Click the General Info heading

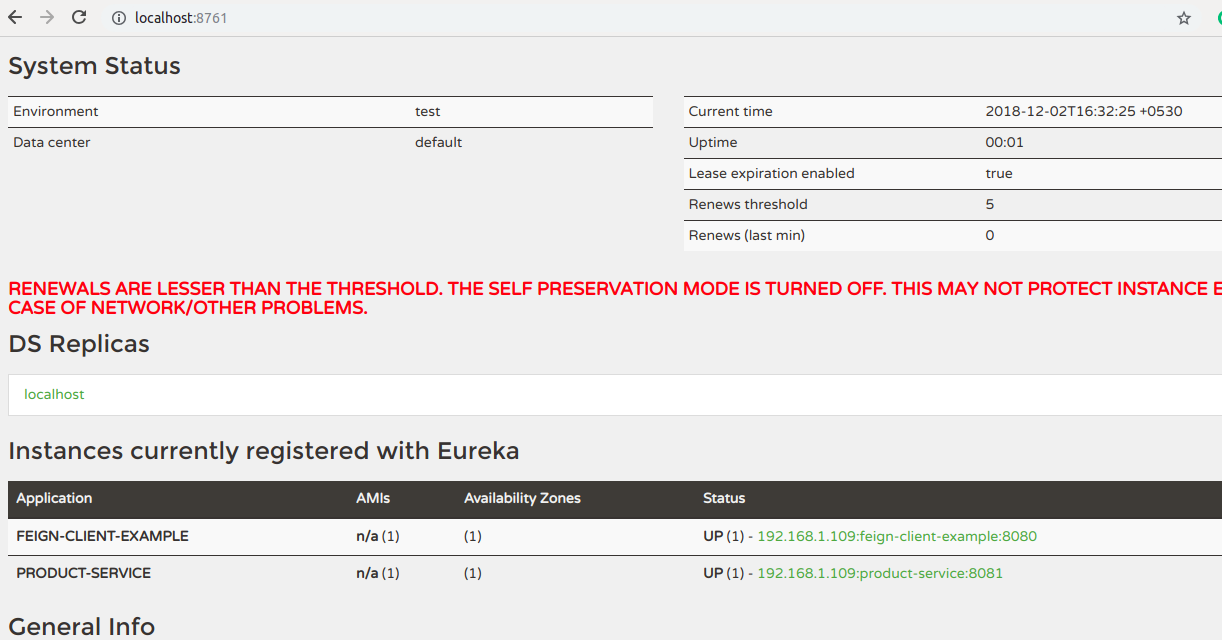coord(81,627)
